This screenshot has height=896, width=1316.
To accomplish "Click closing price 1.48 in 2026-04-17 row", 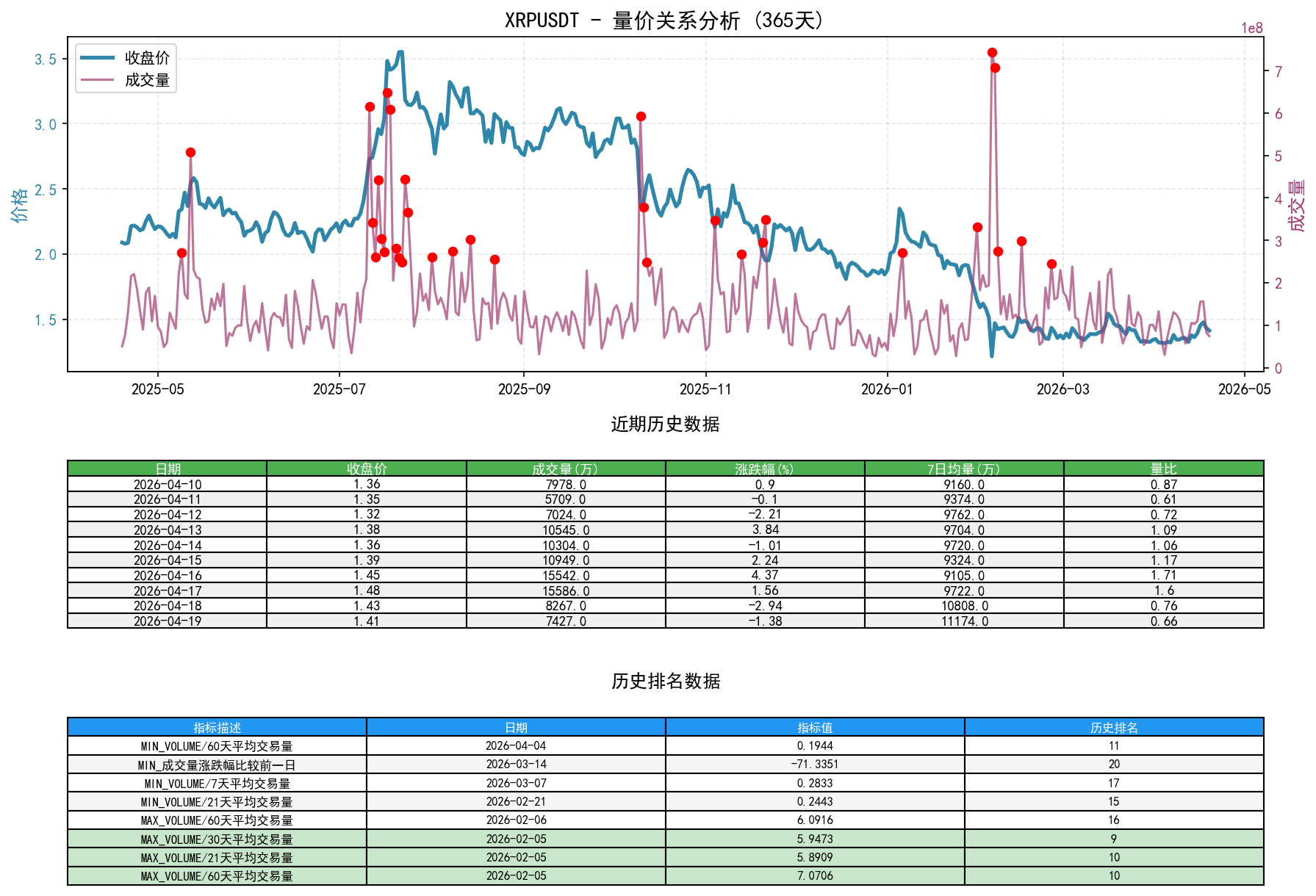I will pyautogui.click(x=367, y=590).
